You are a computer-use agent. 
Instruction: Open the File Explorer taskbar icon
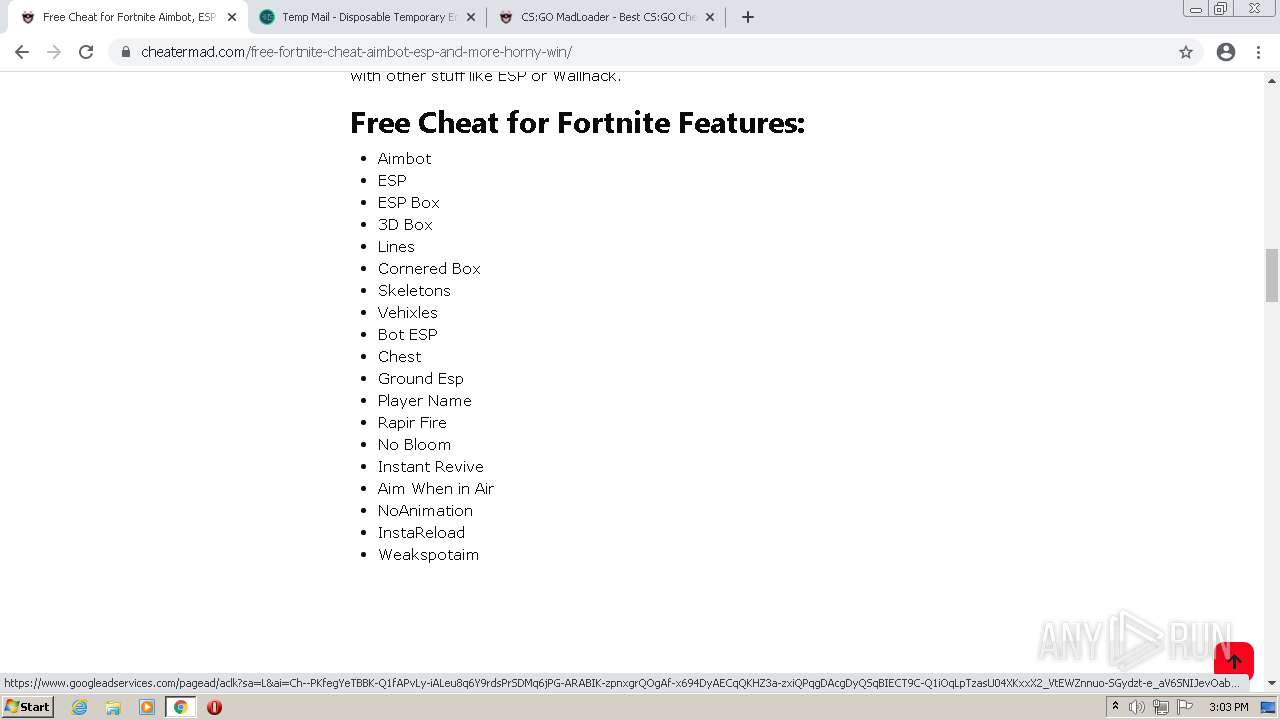pos(113,707)
